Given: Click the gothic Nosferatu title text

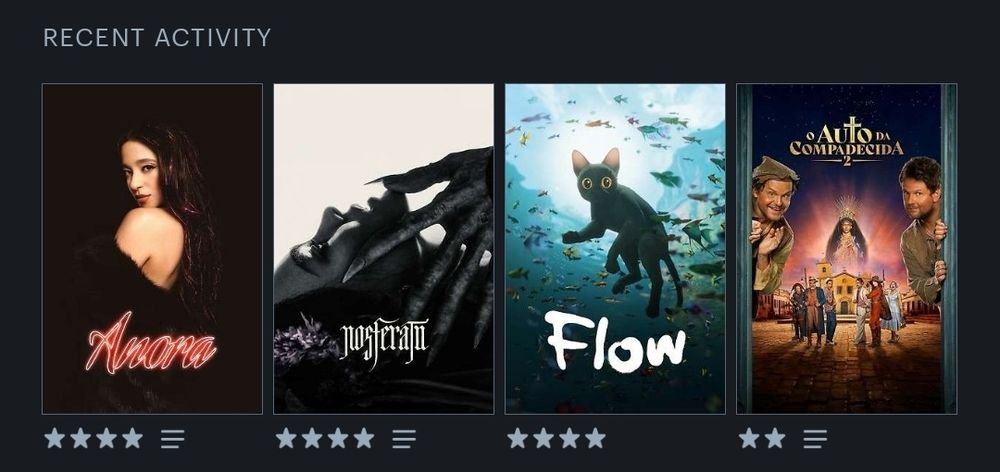Looking at the screenshot, I should [x=384, y=338].
